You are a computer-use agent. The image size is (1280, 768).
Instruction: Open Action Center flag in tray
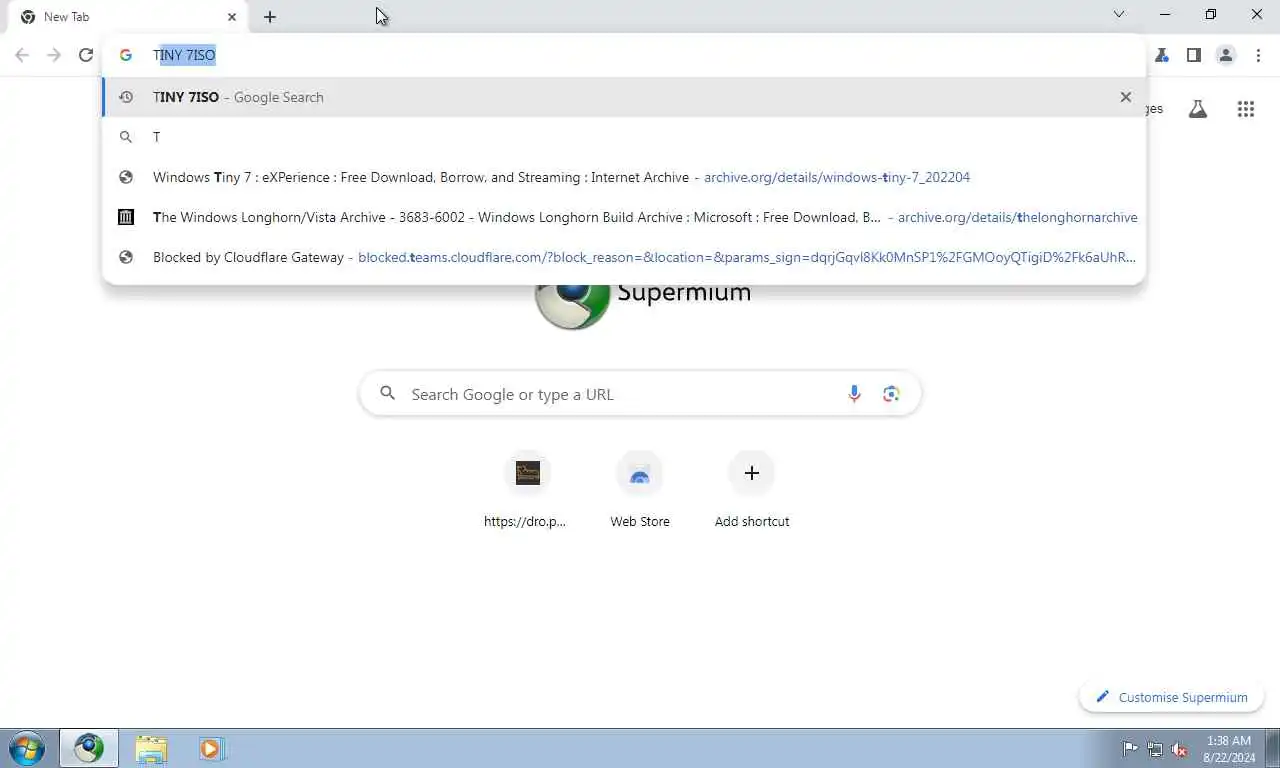point(1130,749)
